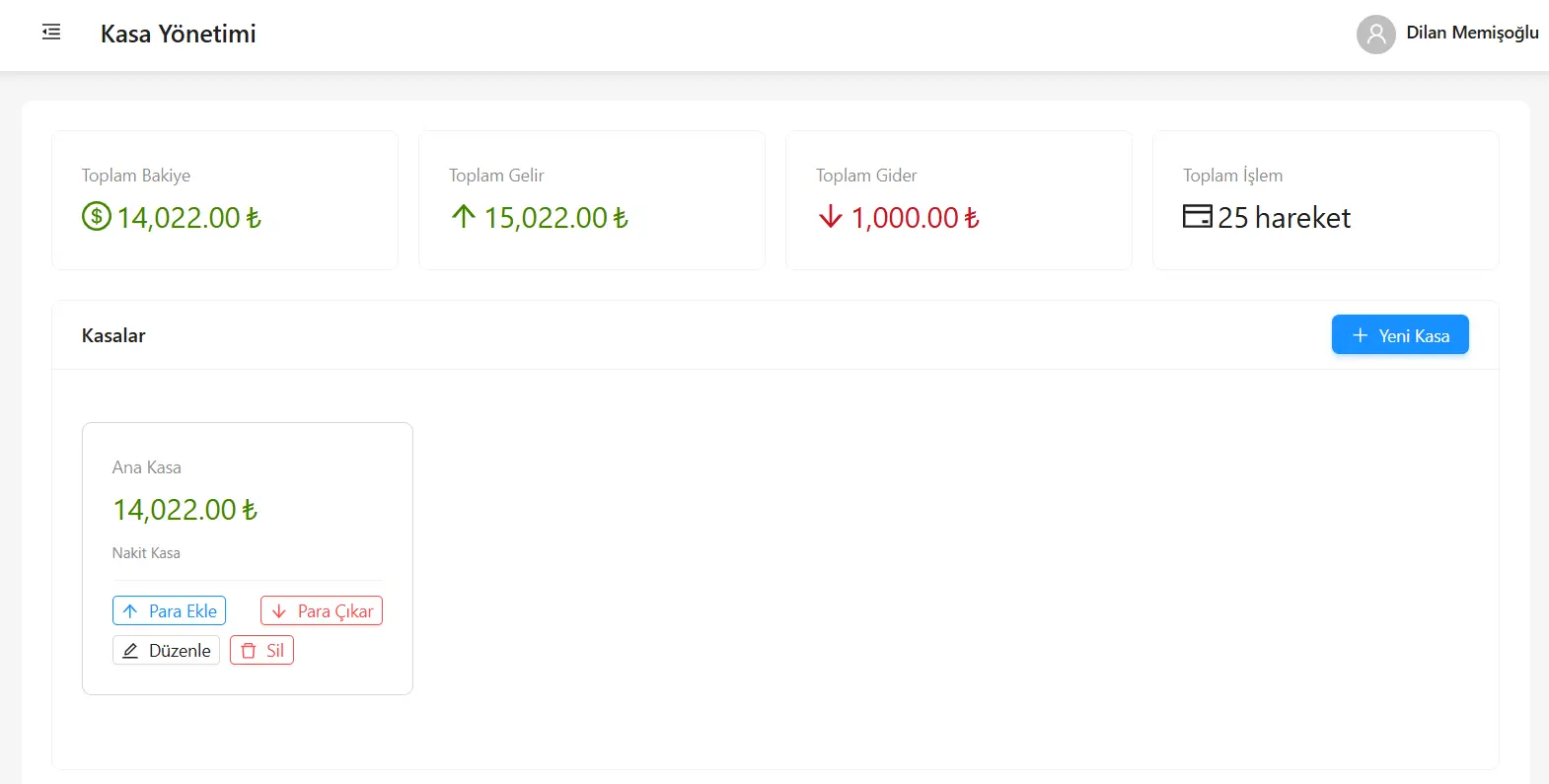Open the user avatar icon
1549x784 pixels.
click(x=1375, y=35)
